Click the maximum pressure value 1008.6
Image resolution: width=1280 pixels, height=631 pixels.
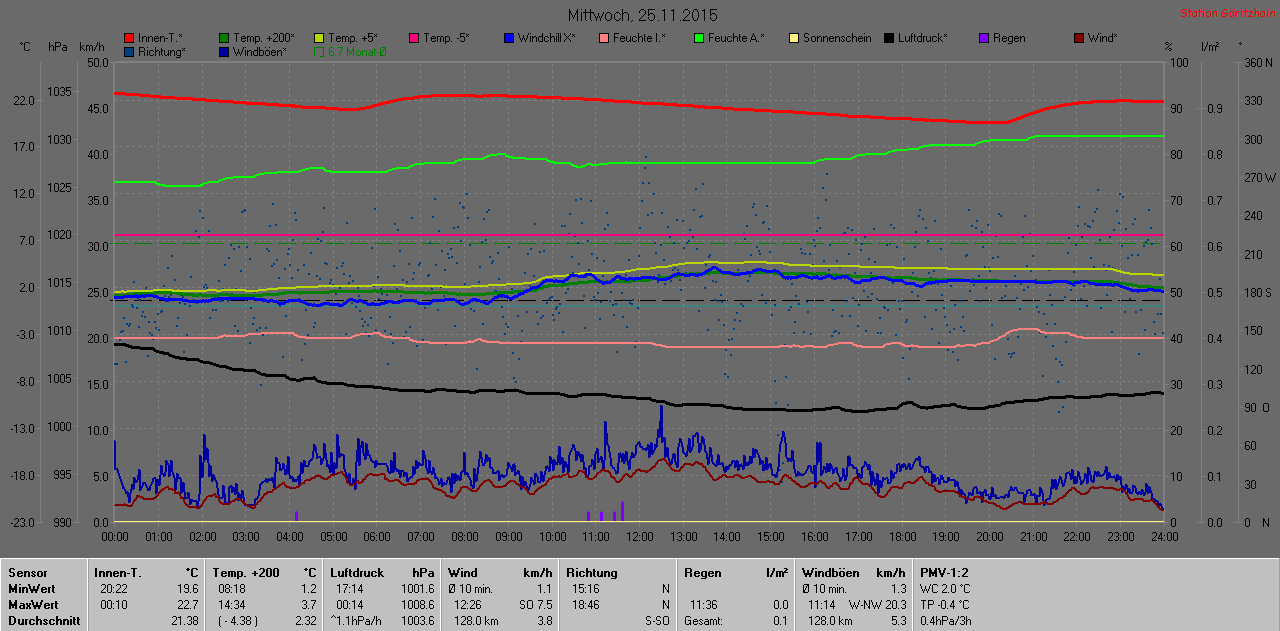pyautogui.click(x=417, y=605)
